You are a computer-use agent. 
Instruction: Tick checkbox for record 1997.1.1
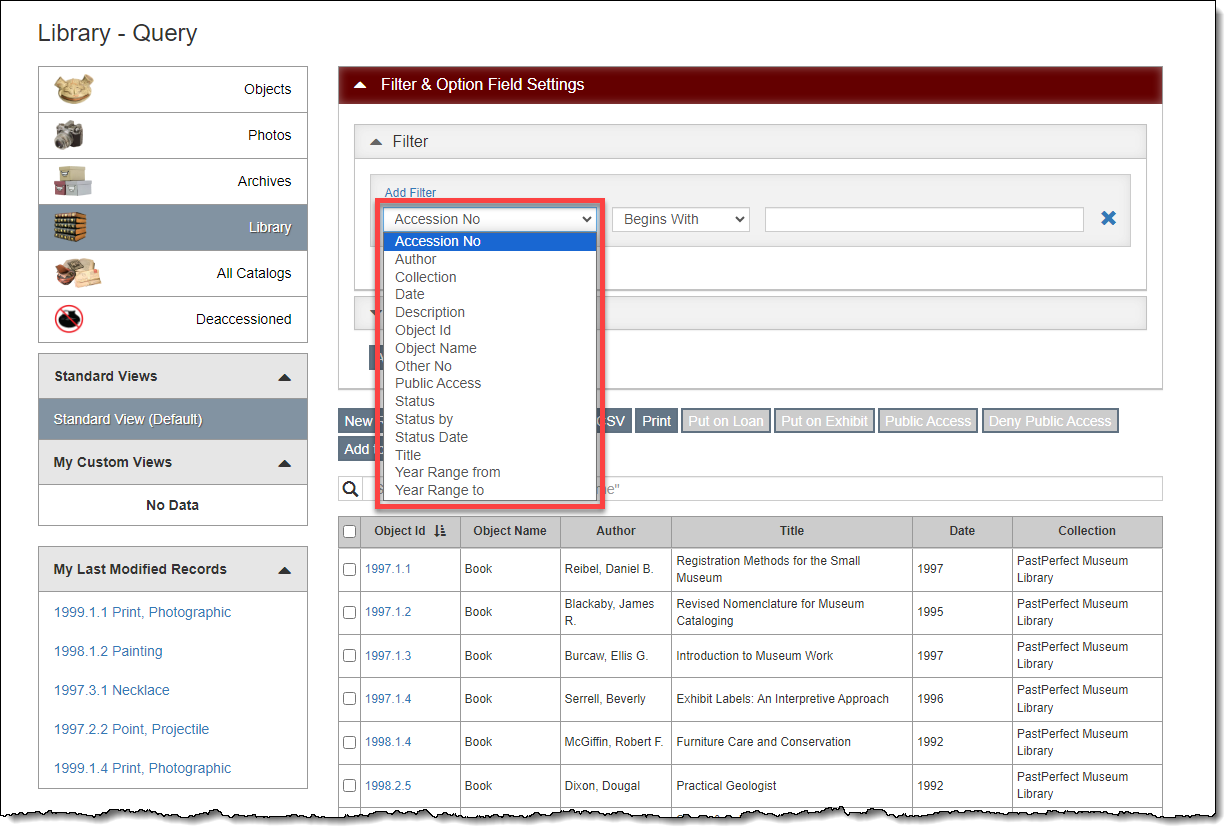pyautogui.click(x=350, y=569)
